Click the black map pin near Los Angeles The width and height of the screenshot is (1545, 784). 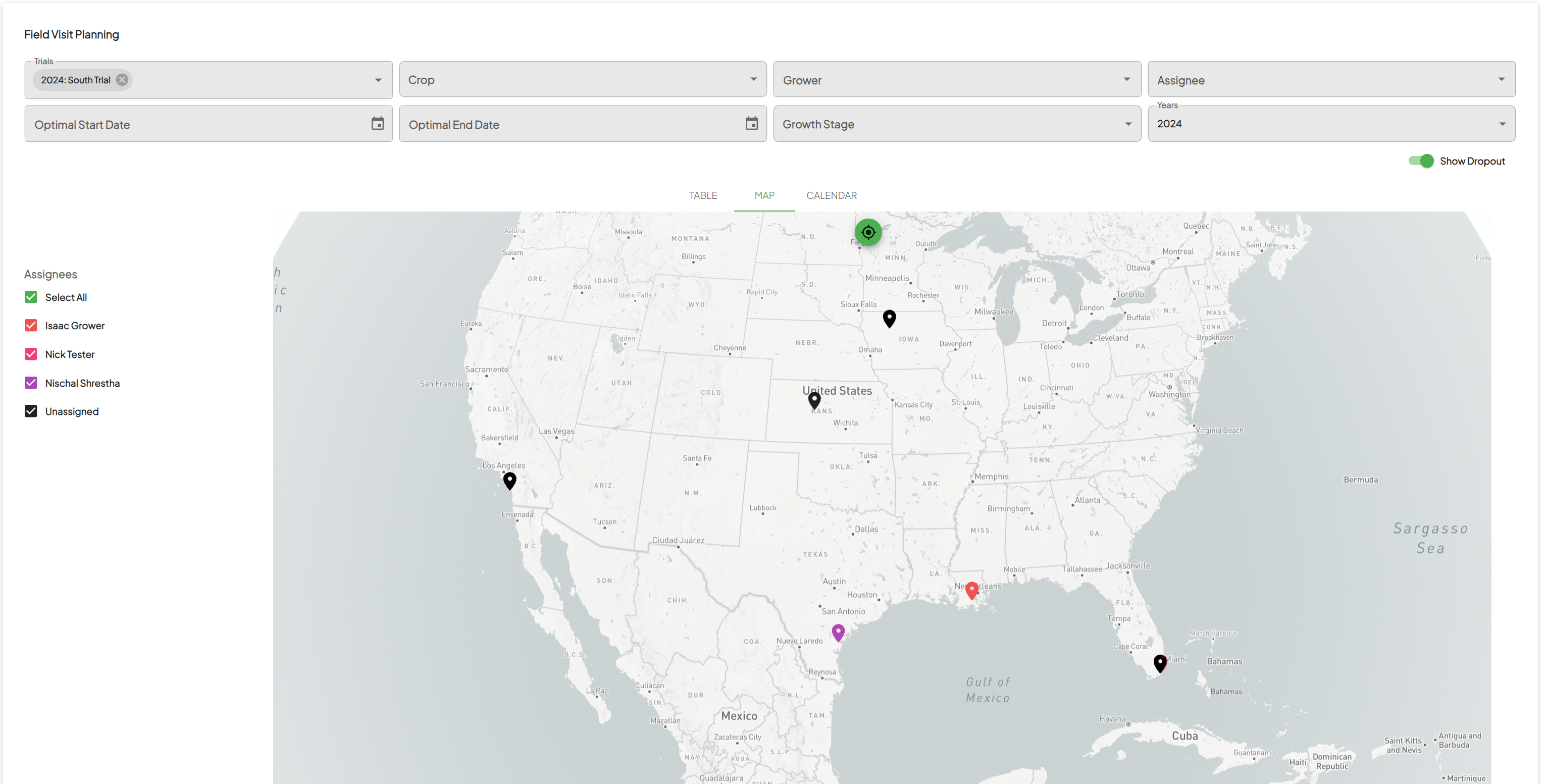[509, 481]
